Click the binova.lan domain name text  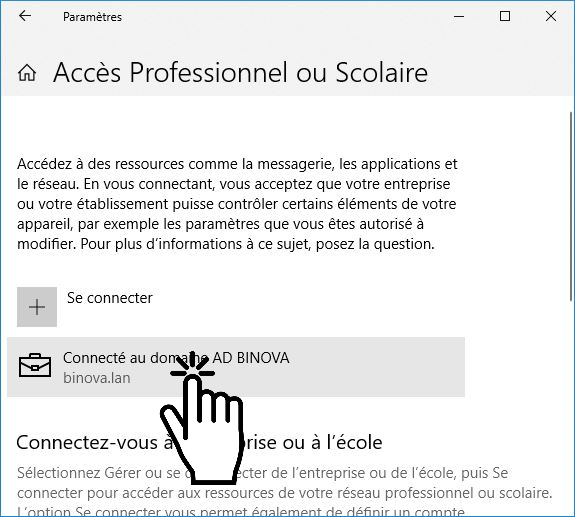click(x=97, y=378)
